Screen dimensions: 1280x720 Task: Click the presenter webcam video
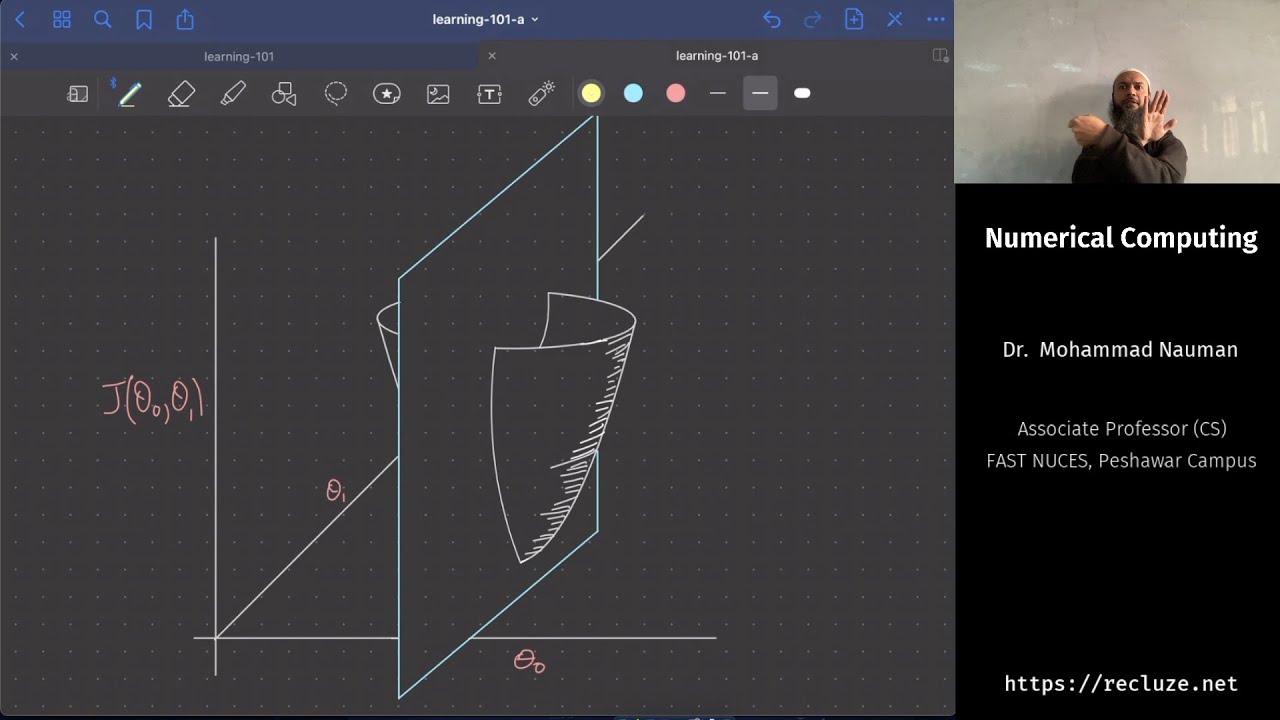coord(1117,92)
